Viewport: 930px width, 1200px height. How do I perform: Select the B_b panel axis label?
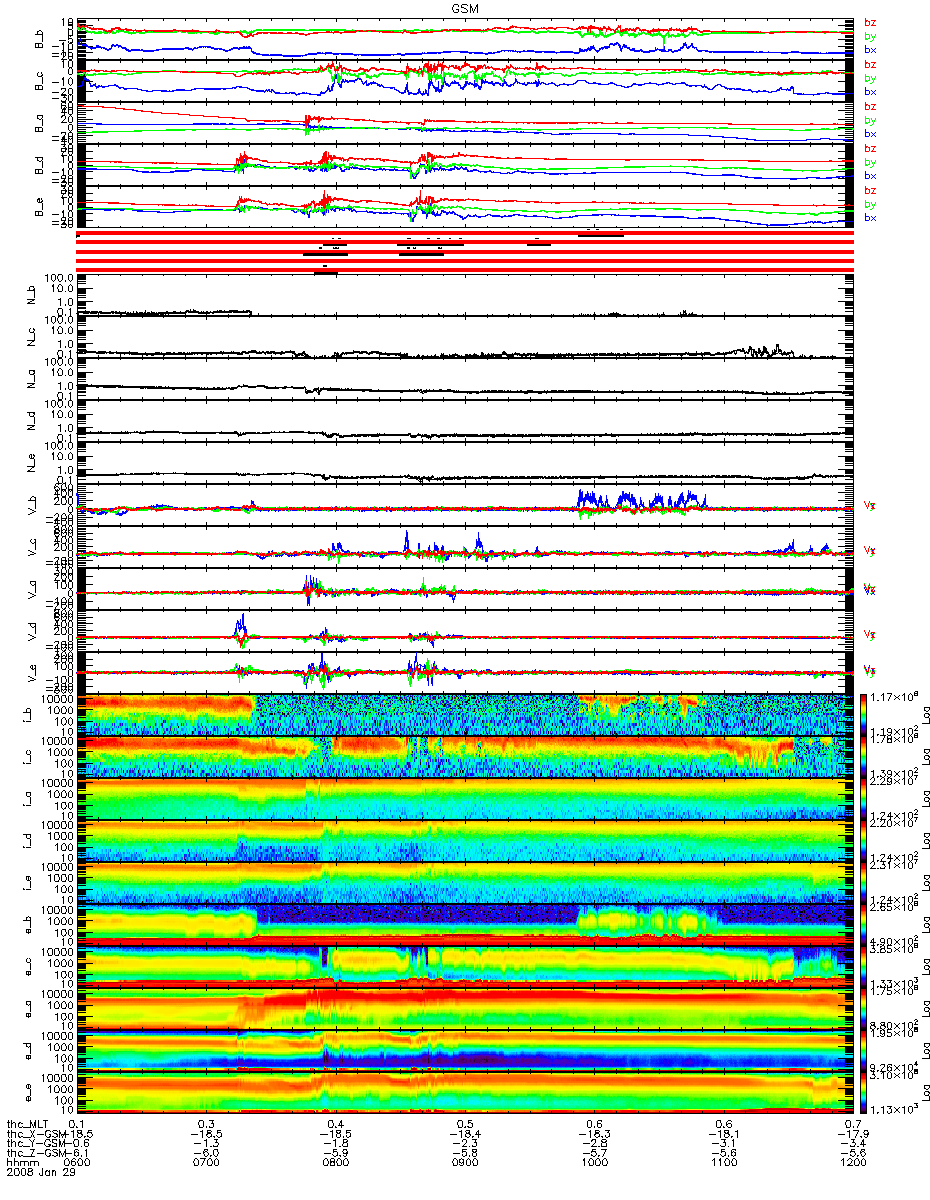tap(40, 40)
